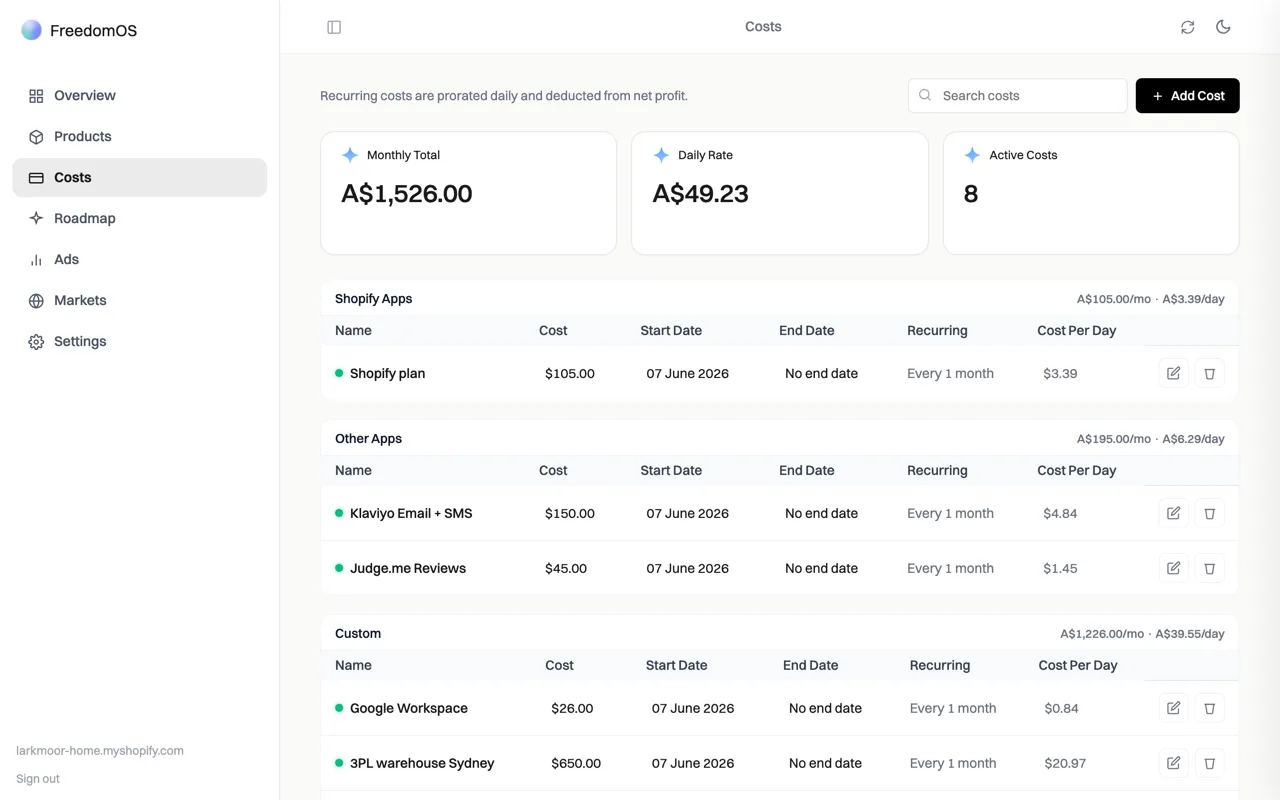Viewport: 1280px width, 800px height.
Task: Click the Other Apps group heading
Action: pos(368,439)
